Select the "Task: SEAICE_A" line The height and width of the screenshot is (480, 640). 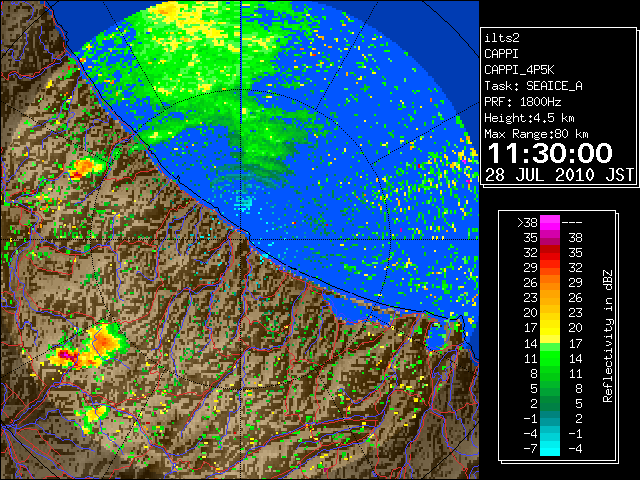pos(533,86)
